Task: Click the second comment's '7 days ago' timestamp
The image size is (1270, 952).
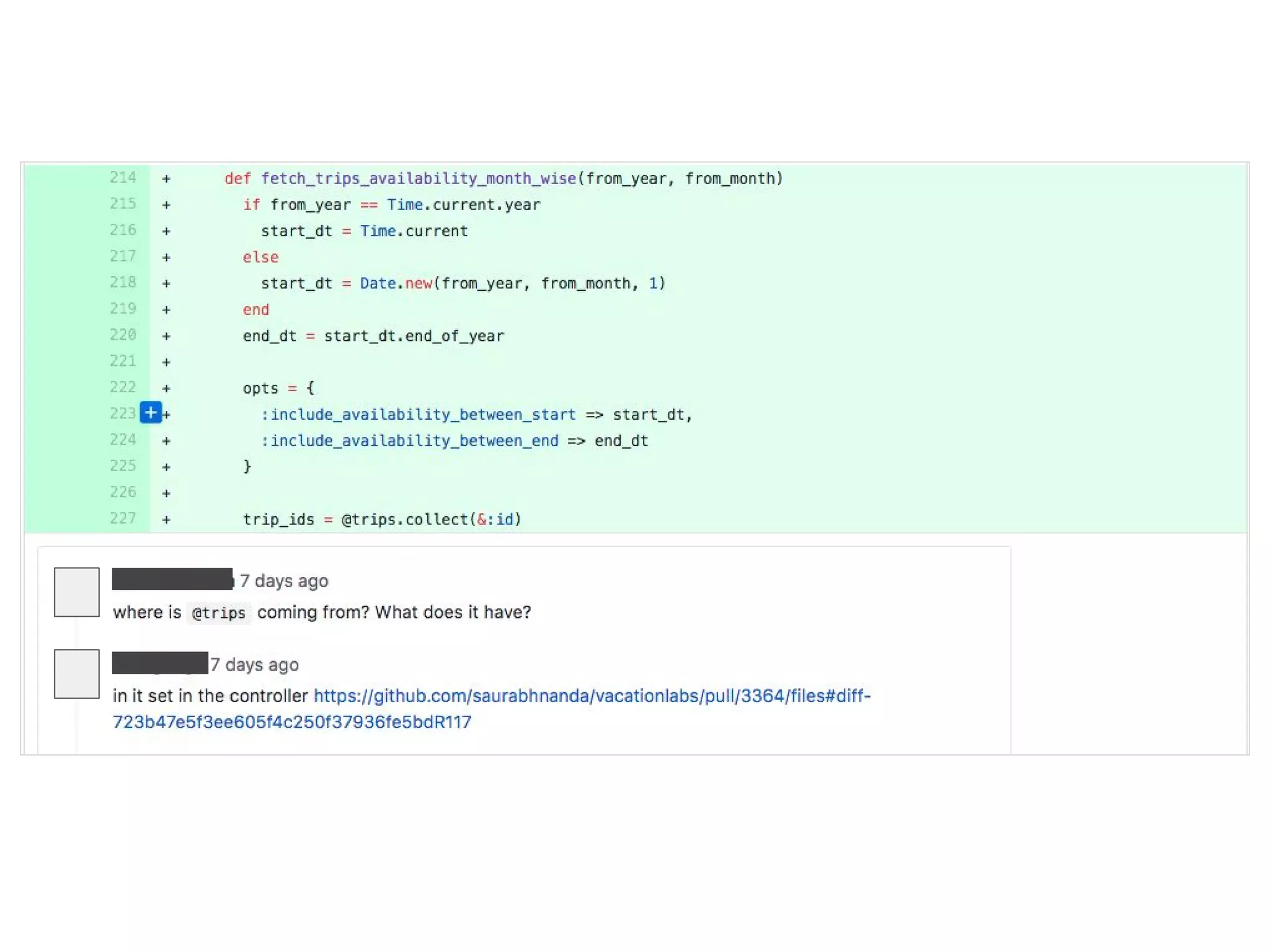Action: [254, 664]
